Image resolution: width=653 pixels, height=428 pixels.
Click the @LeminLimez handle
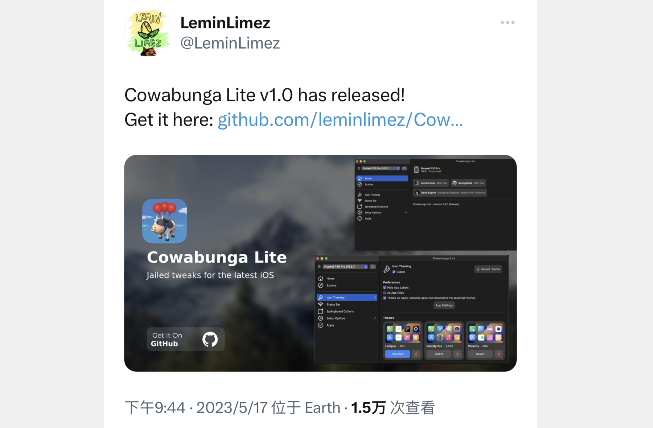tap(230, 43)
